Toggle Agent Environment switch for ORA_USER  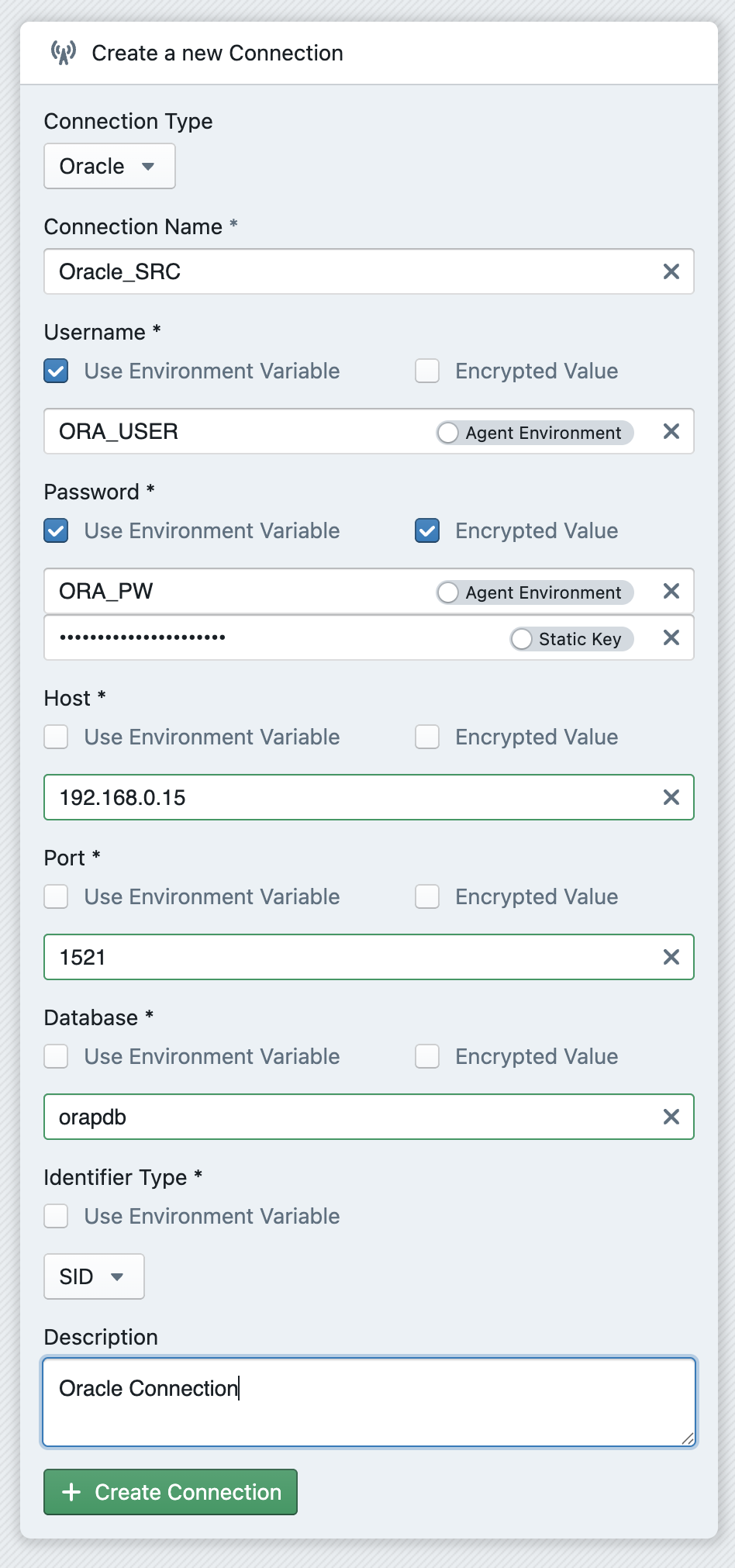tap(448, 432)
